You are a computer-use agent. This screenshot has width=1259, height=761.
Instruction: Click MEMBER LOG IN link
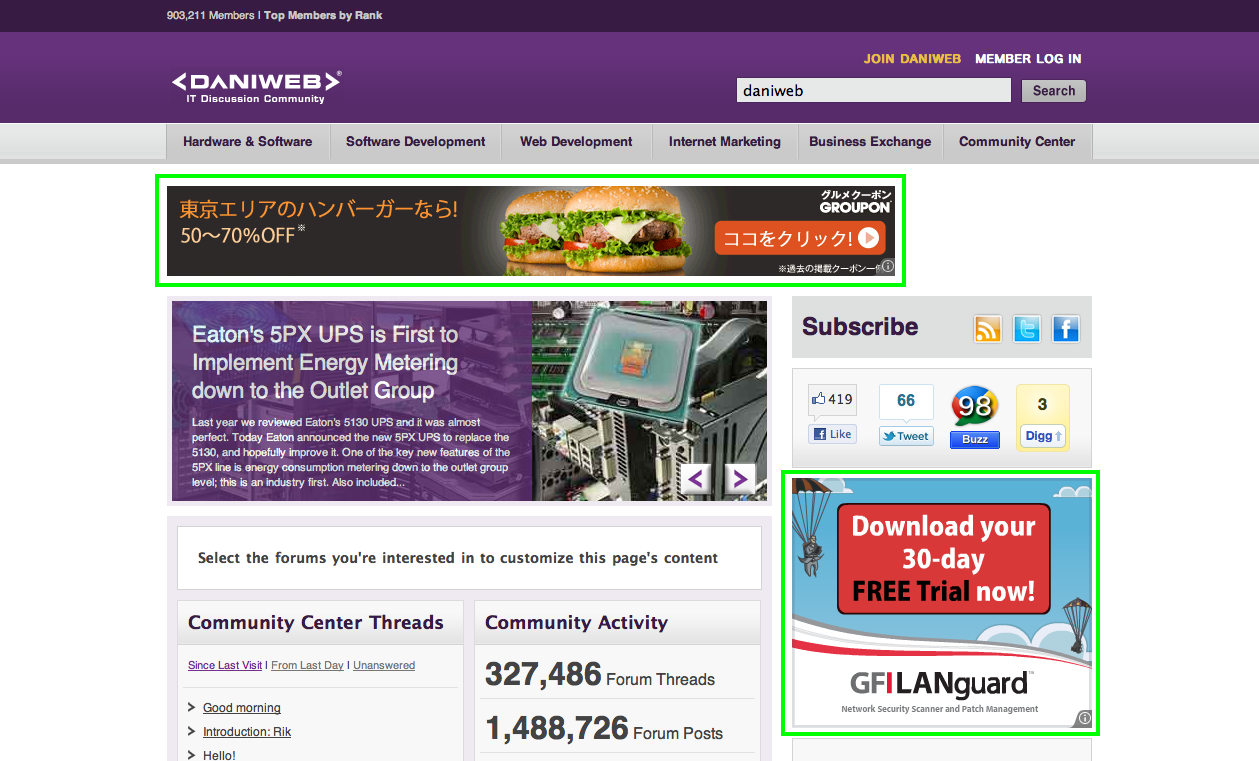pos(1028,59)
